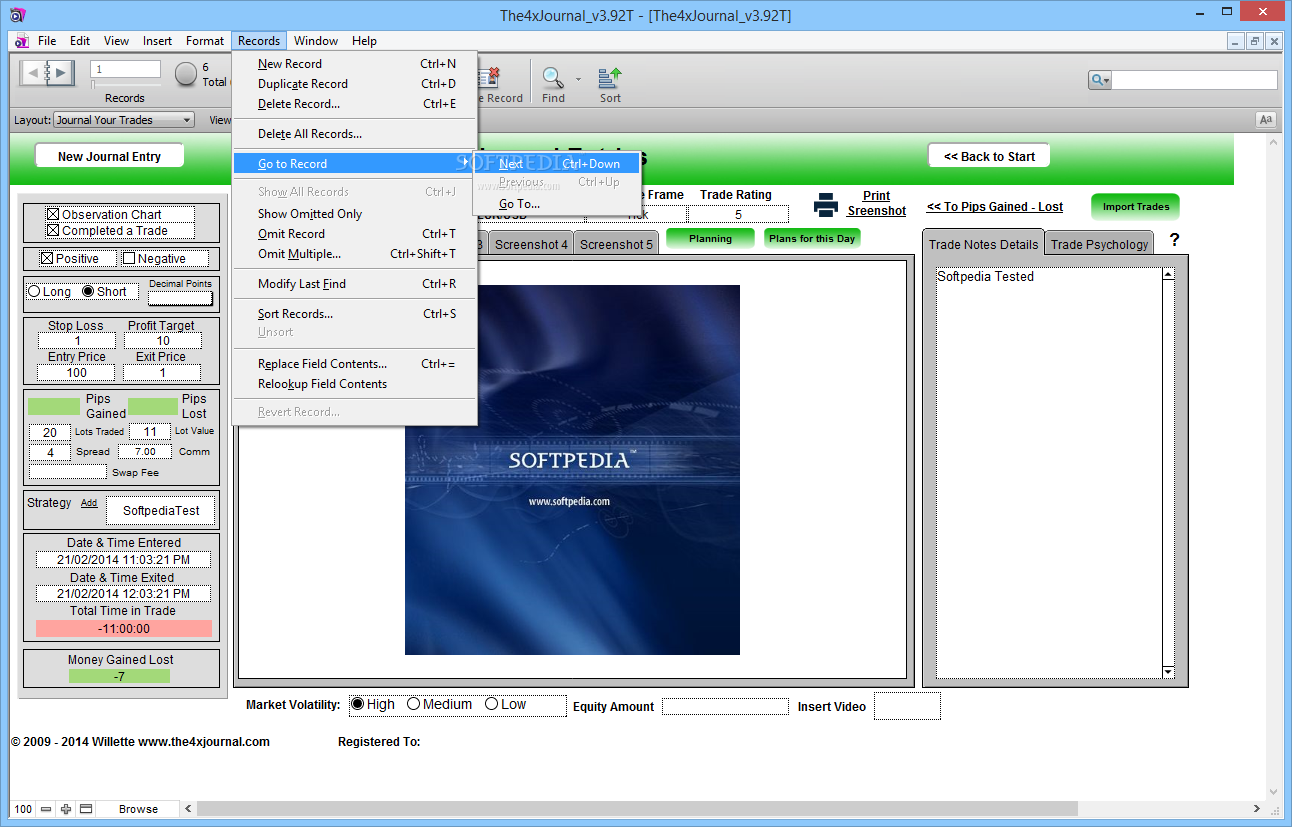The image size is (1292, 827).
Task: Select the Long radio button
Action: coord(34,291)
